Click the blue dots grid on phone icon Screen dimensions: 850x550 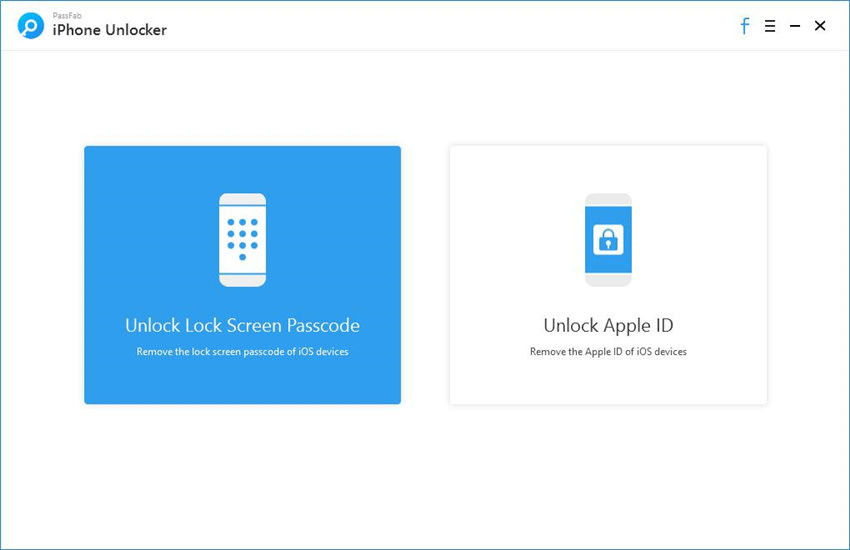pos(242,236)
